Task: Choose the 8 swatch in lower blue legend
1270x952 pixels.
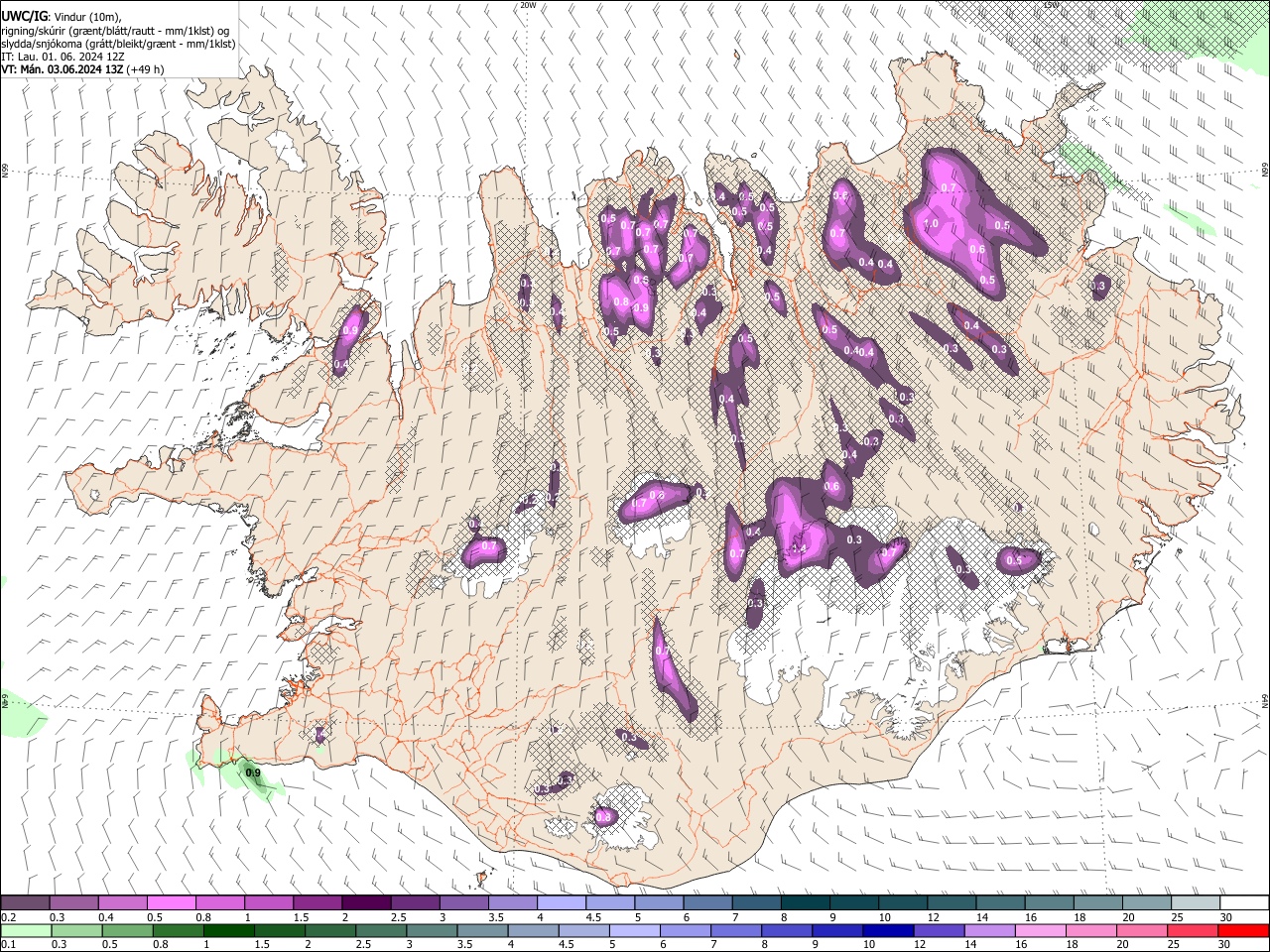Action: coord(786,930)
